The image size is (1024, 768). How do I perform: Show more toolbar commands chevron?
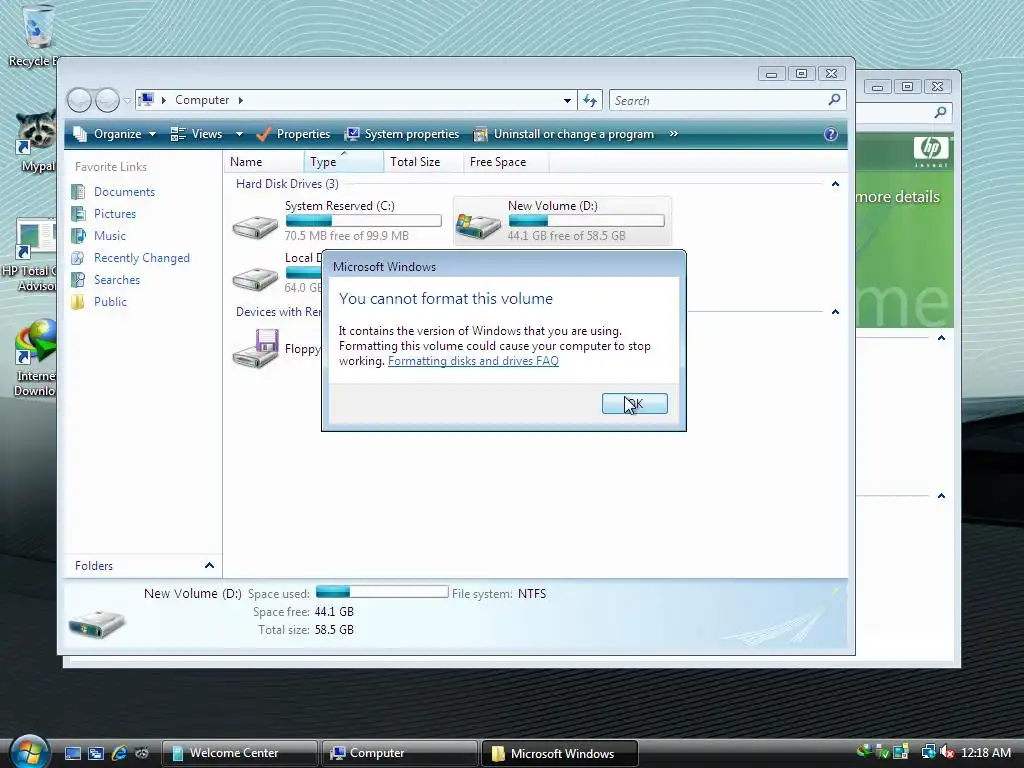click(673, 134)
